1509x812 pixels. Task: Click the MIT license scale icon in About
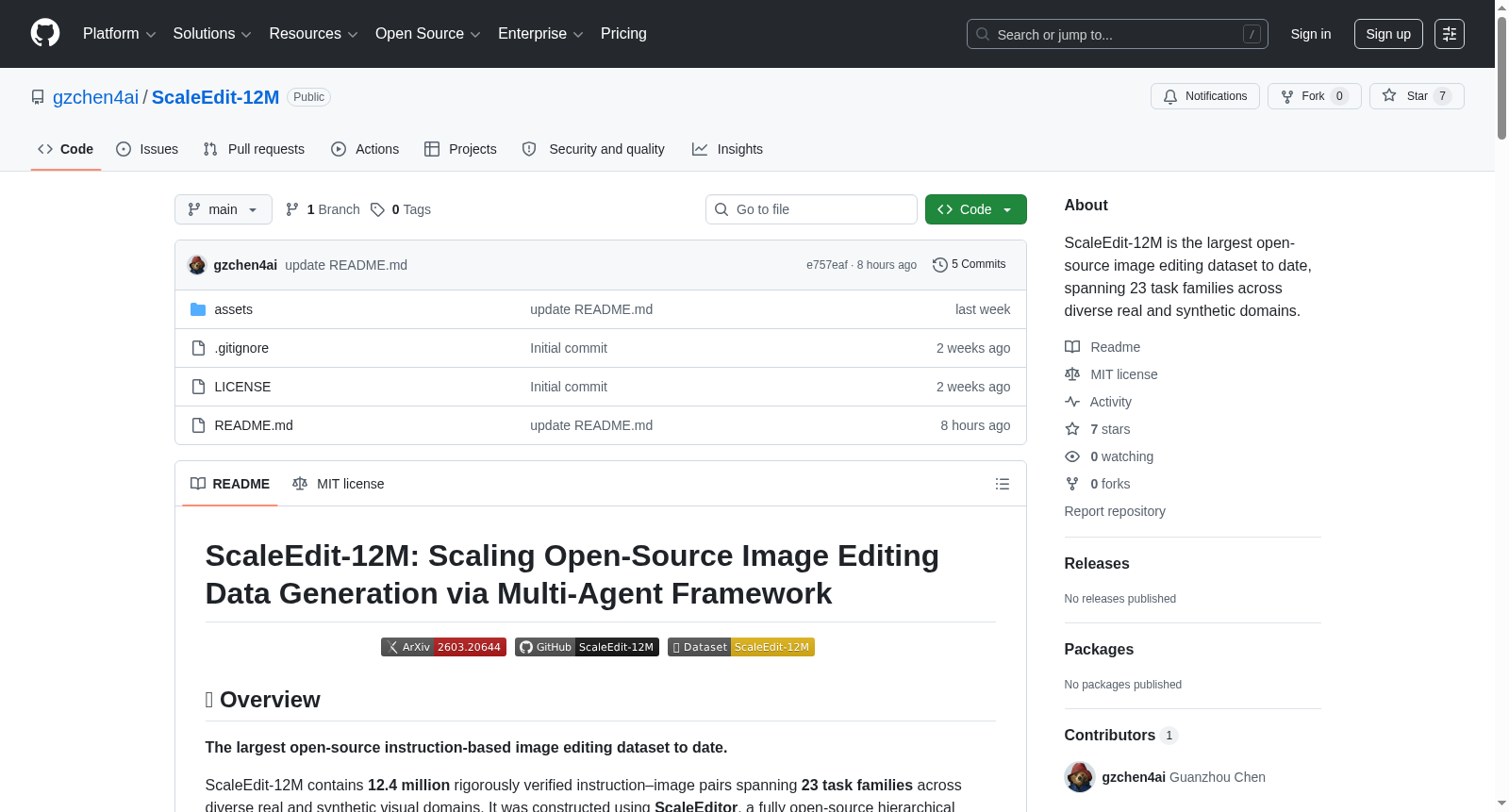[x=1072, y=374]
